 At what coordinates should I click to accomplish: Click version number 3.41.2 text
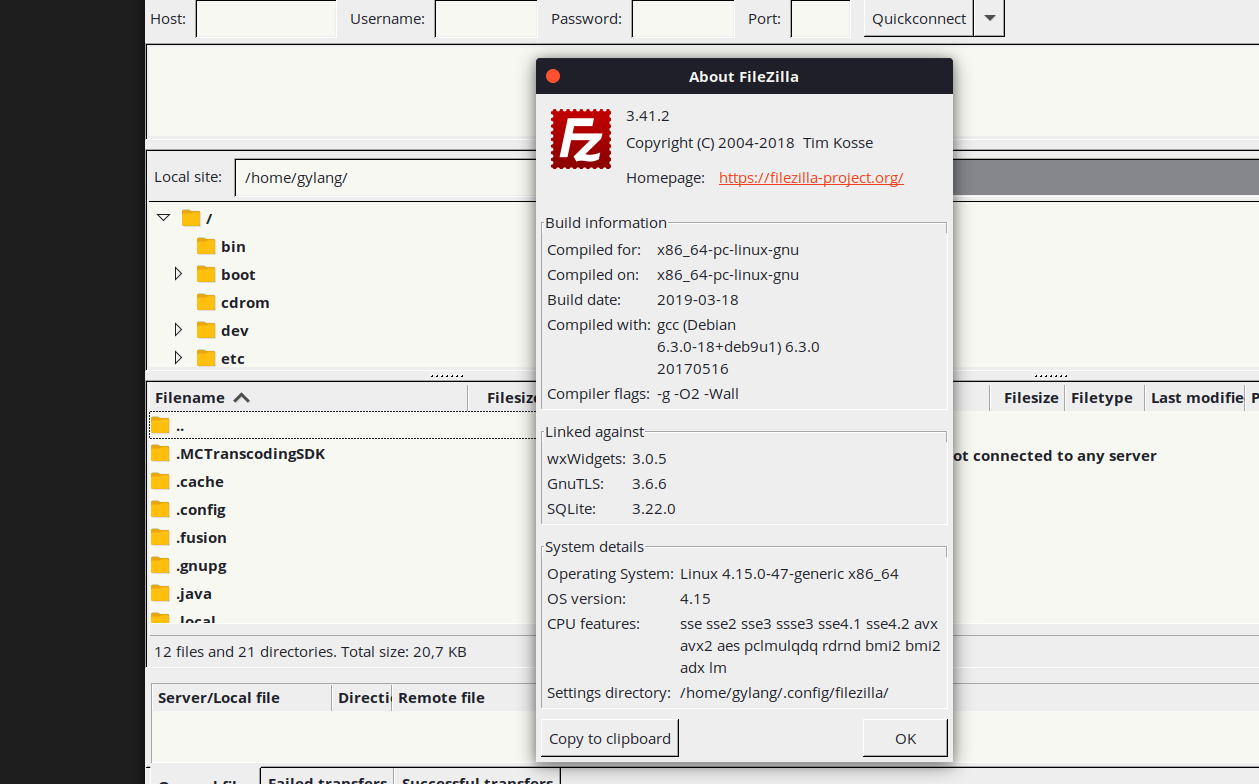pos(647,117)
